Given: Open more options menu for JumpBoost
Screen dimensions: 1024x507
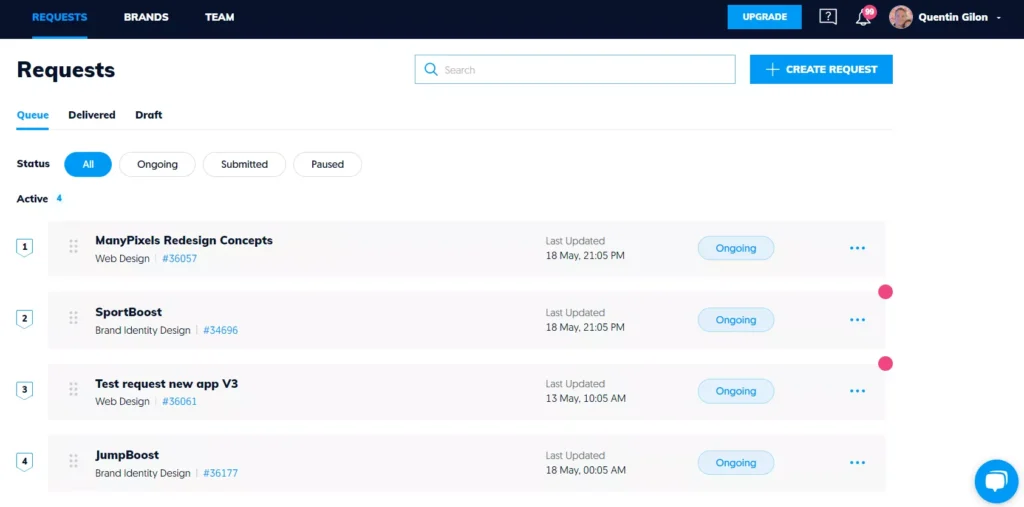Looking at the screenshot, I should [x=857, y=463].
